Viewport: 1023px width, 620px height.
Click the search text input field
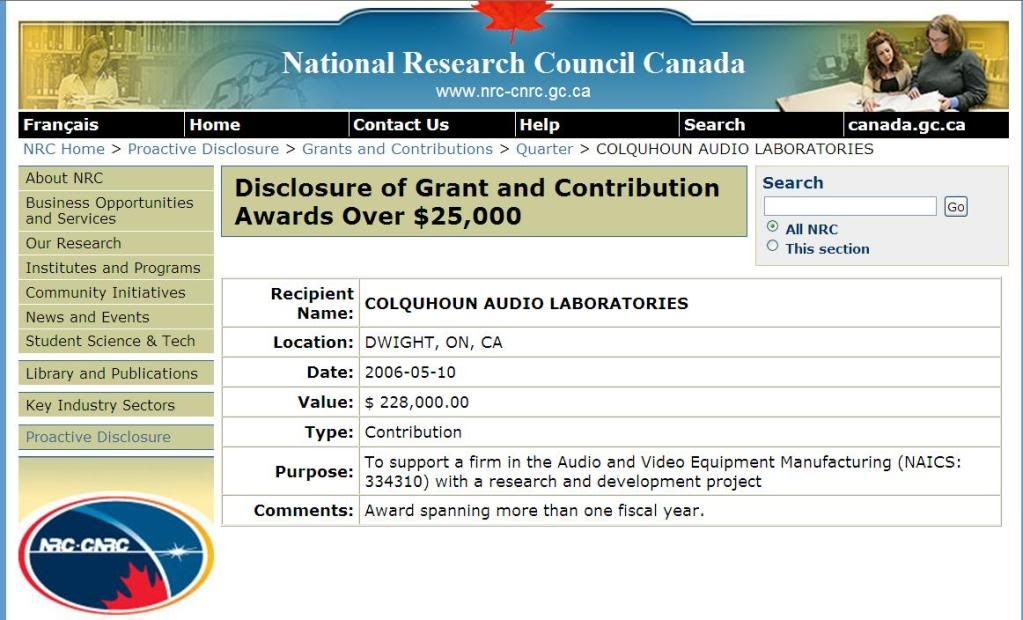click(x=850, y=206)
